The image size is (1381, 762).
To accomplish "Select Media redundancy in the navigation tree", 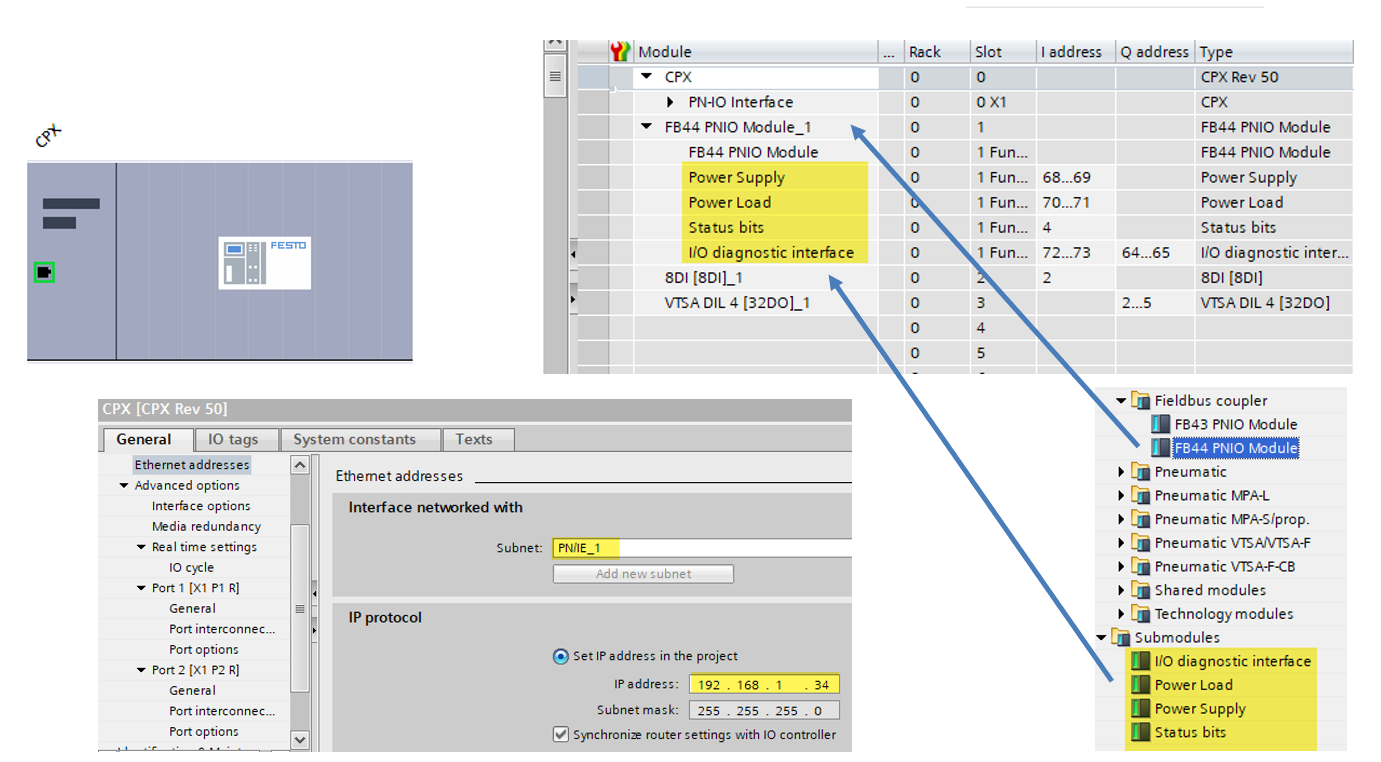I will tap(206, 527).
